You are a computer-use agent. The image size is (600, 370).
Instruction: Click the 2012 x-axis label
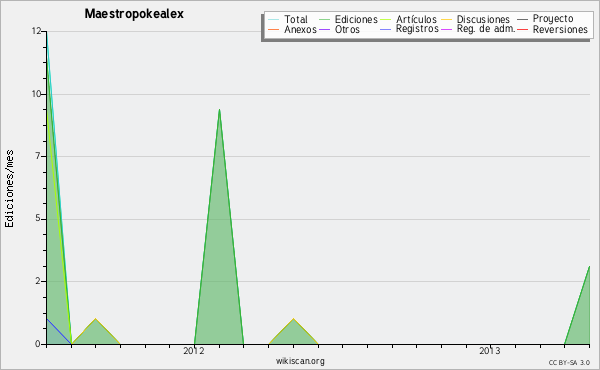click(x=194, y=351)
